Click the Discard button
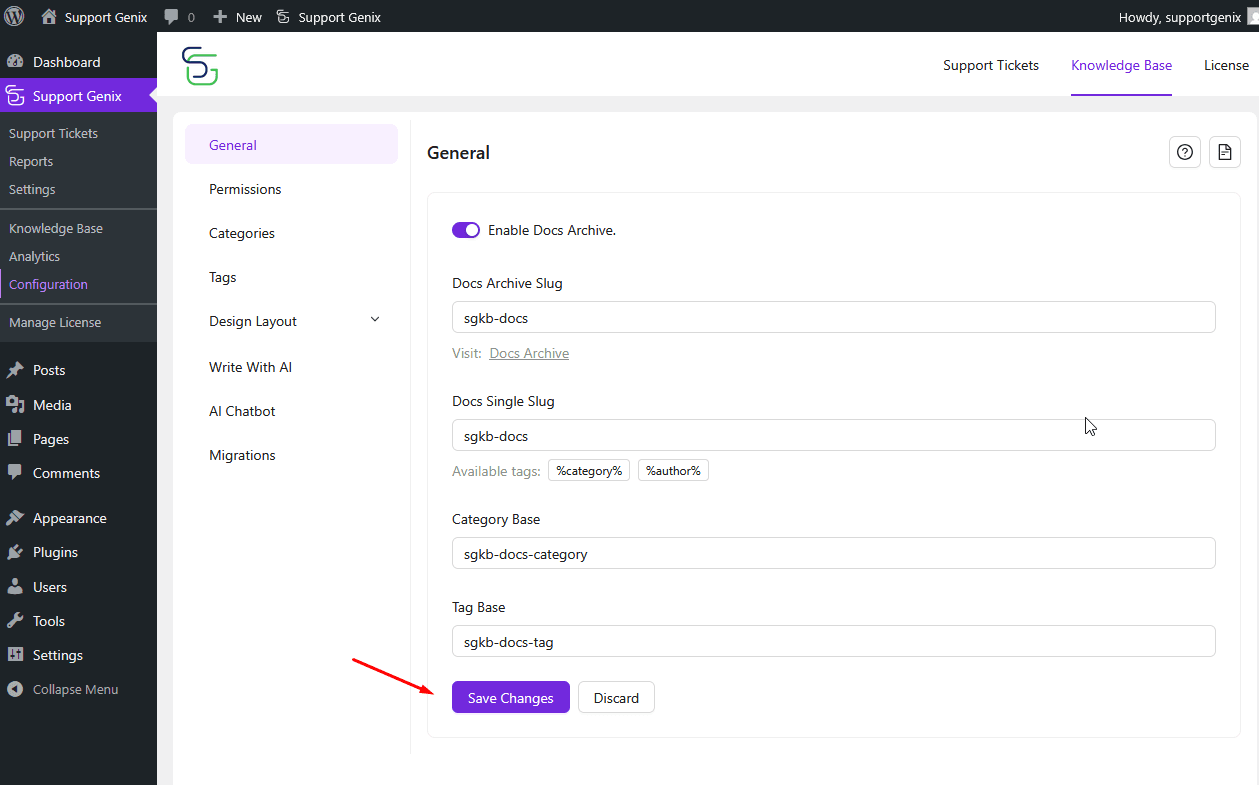This screenshot has height=785, width=1259. click(x=616, y=697)
